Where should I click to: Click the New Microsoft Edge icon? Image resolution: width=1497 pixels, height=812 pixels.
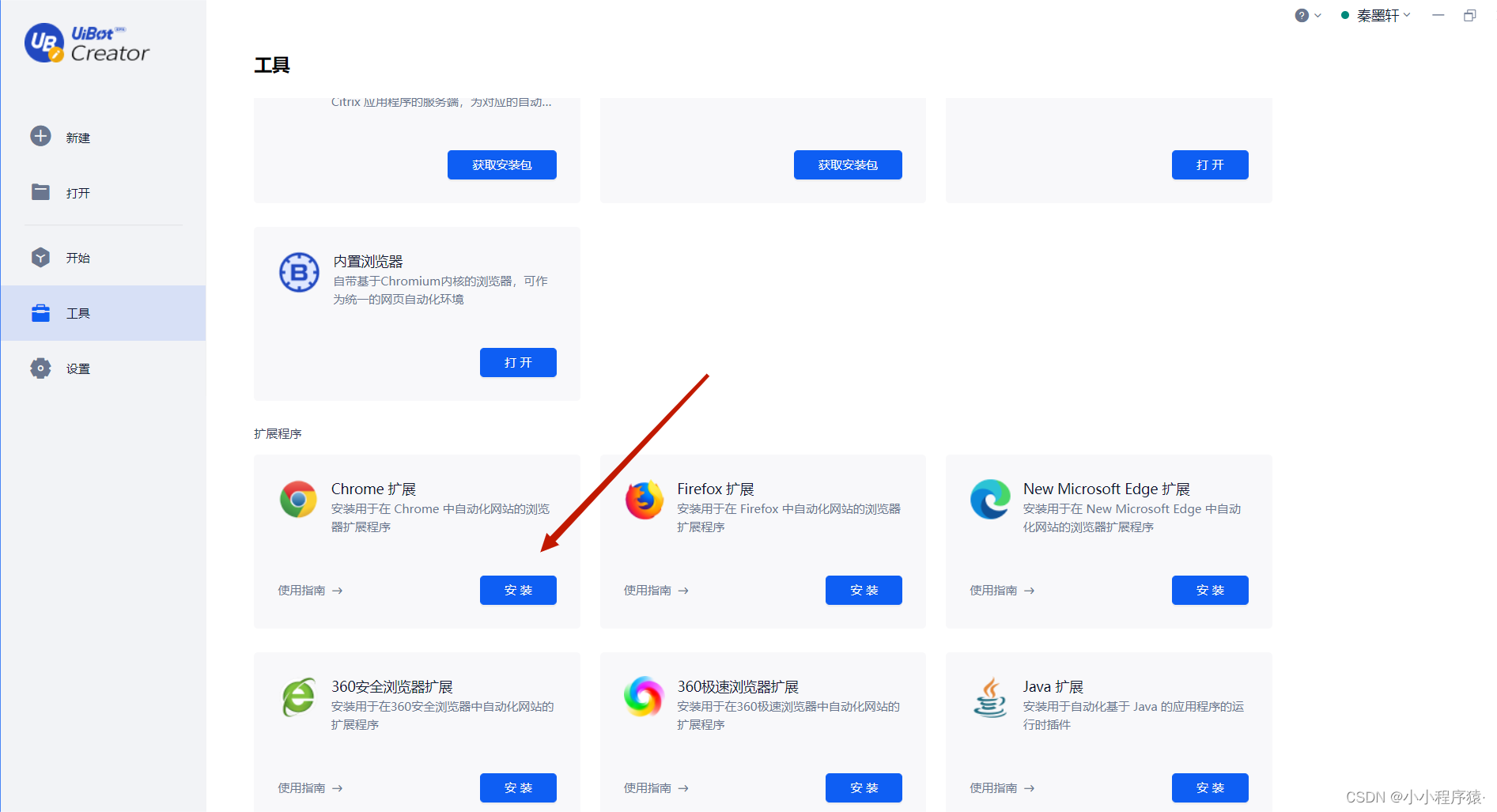click(x=990, y=500)
